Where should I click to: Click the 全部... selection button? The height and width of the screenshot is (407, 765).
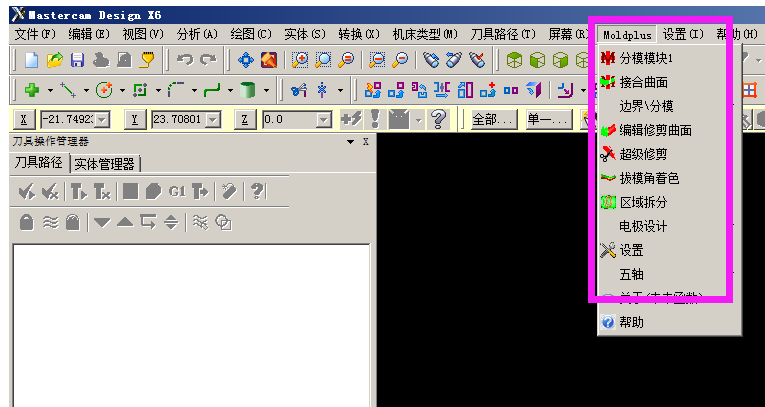[x=494, y=119]
